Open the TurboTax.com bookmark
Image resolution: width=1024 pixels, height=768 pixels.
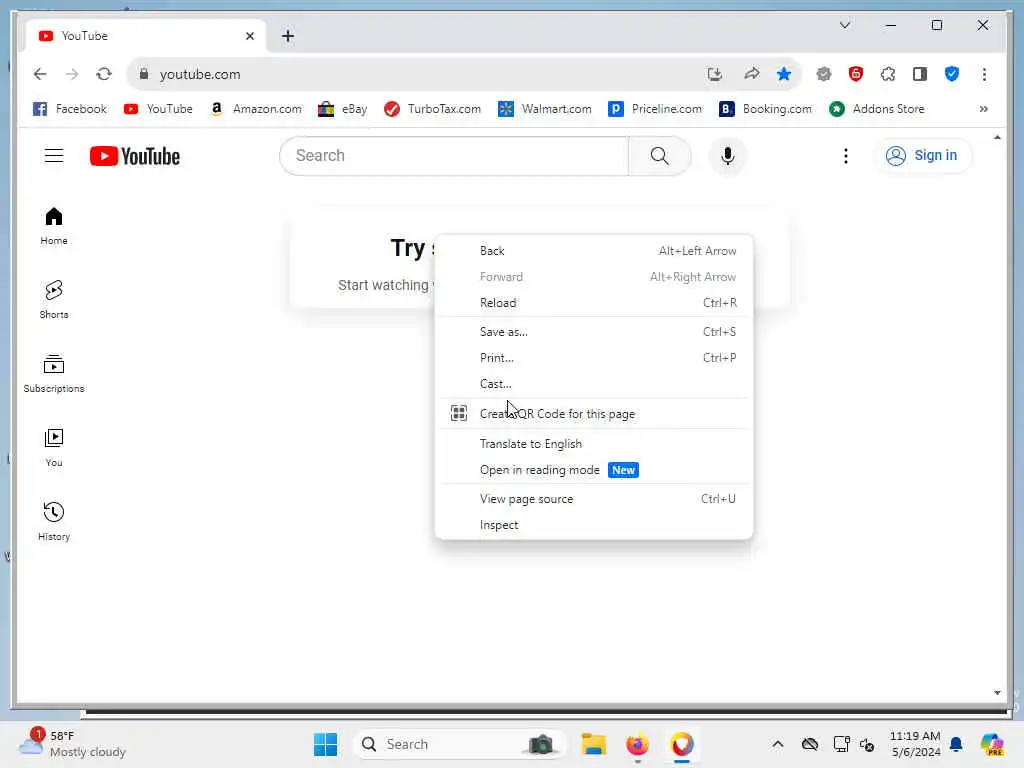[433, 109]
